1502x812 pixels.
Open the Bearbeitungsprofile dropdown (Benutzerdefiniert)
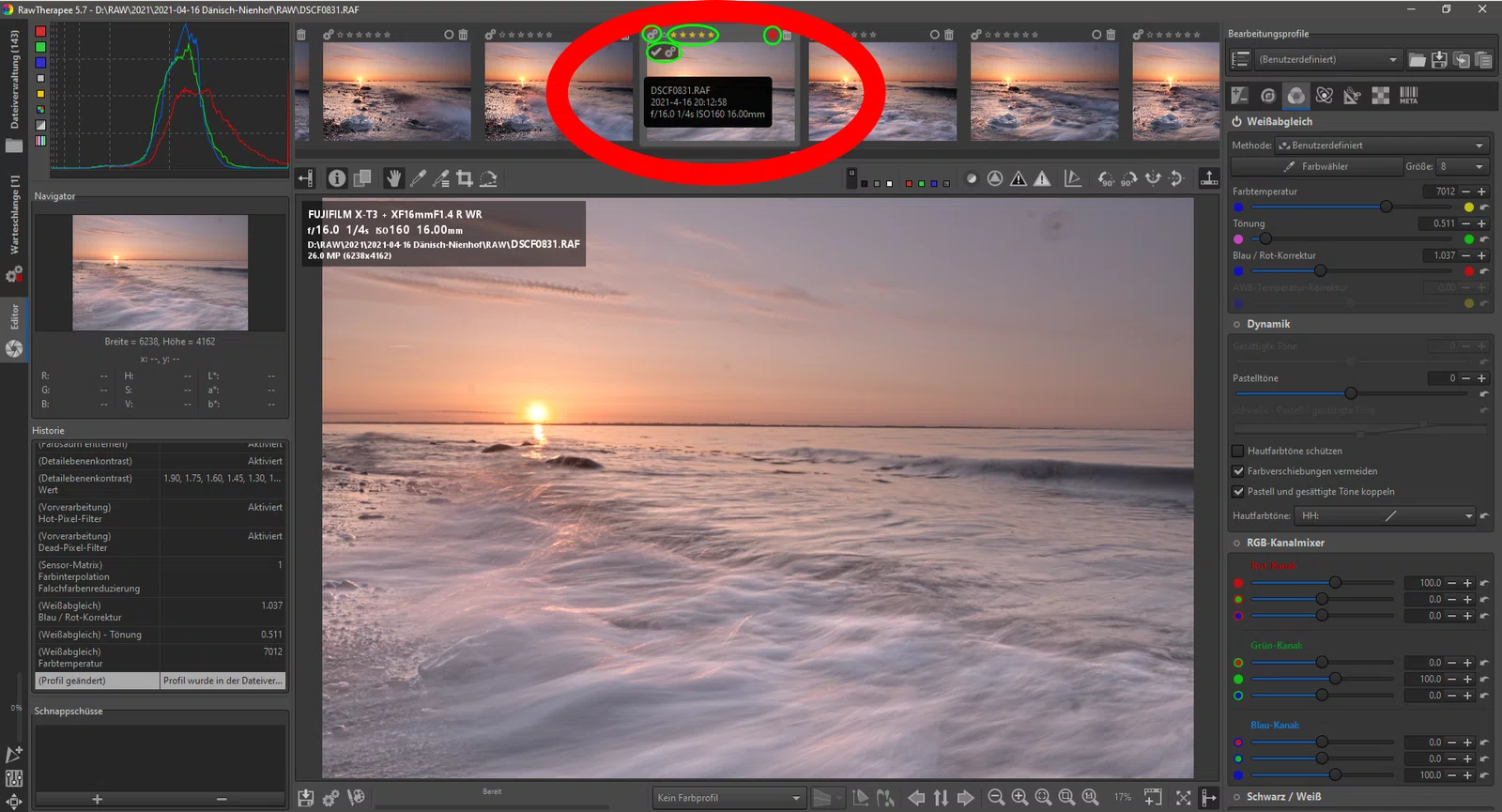pos(1328,59)
